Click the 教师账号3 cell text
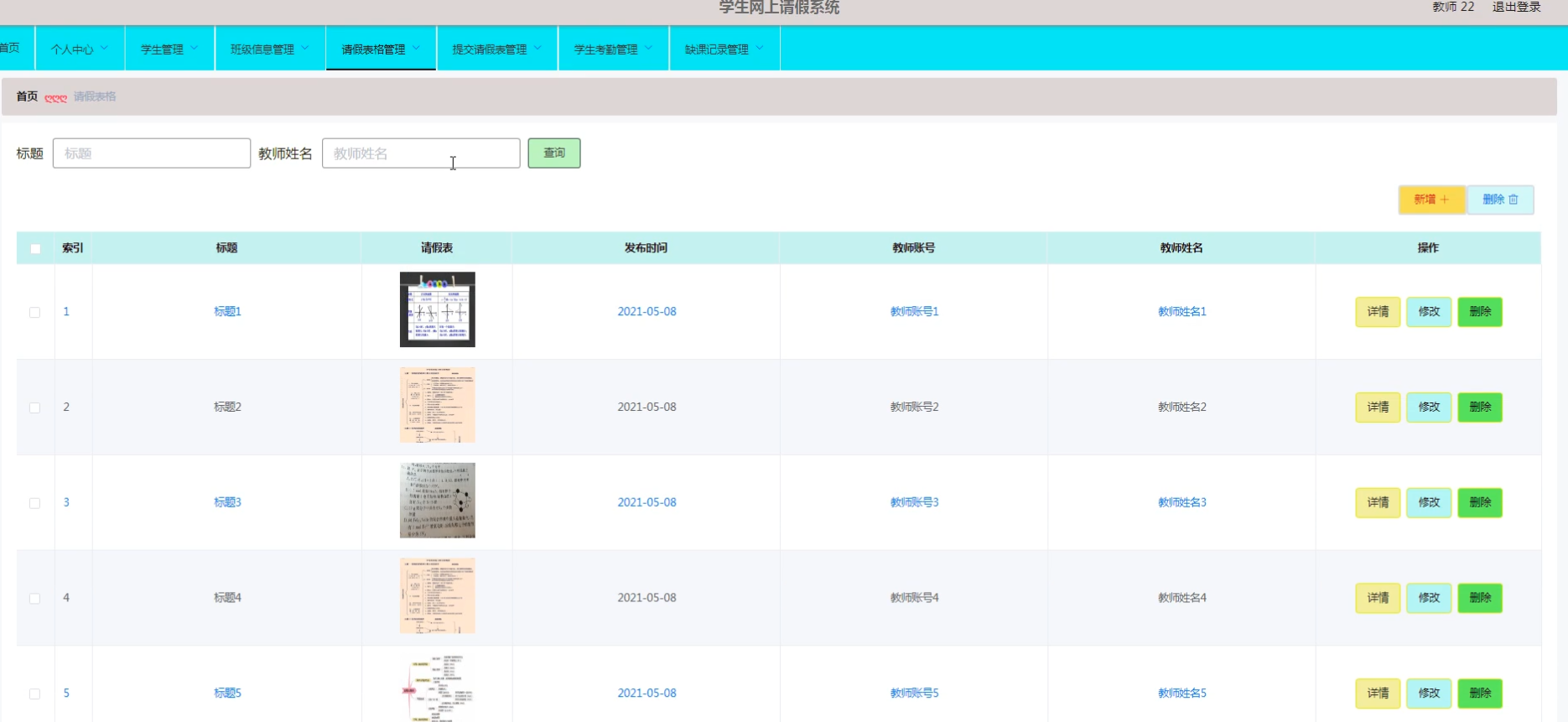 click(914, 503)
